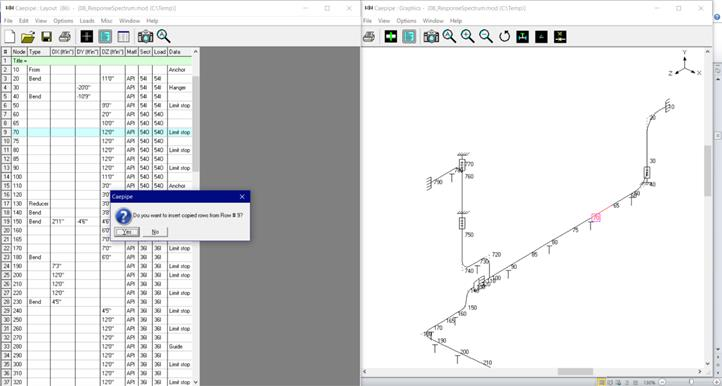Click the printer icon in the Graphics window
Image resolution: width=722 pixels, height=386 pixels.
tap(369, 36)
